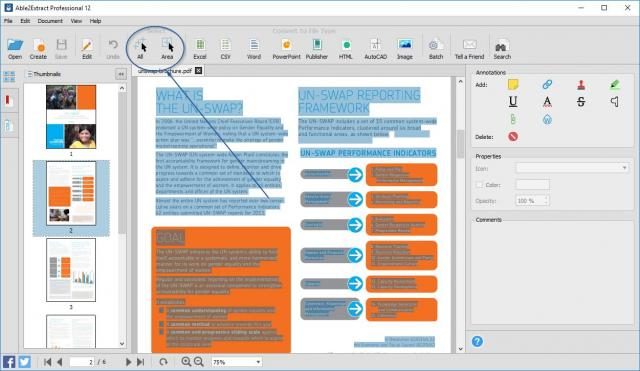Click the Undo toolbar icon
This screenshot has width=640, height=371.
click(113, 49)
